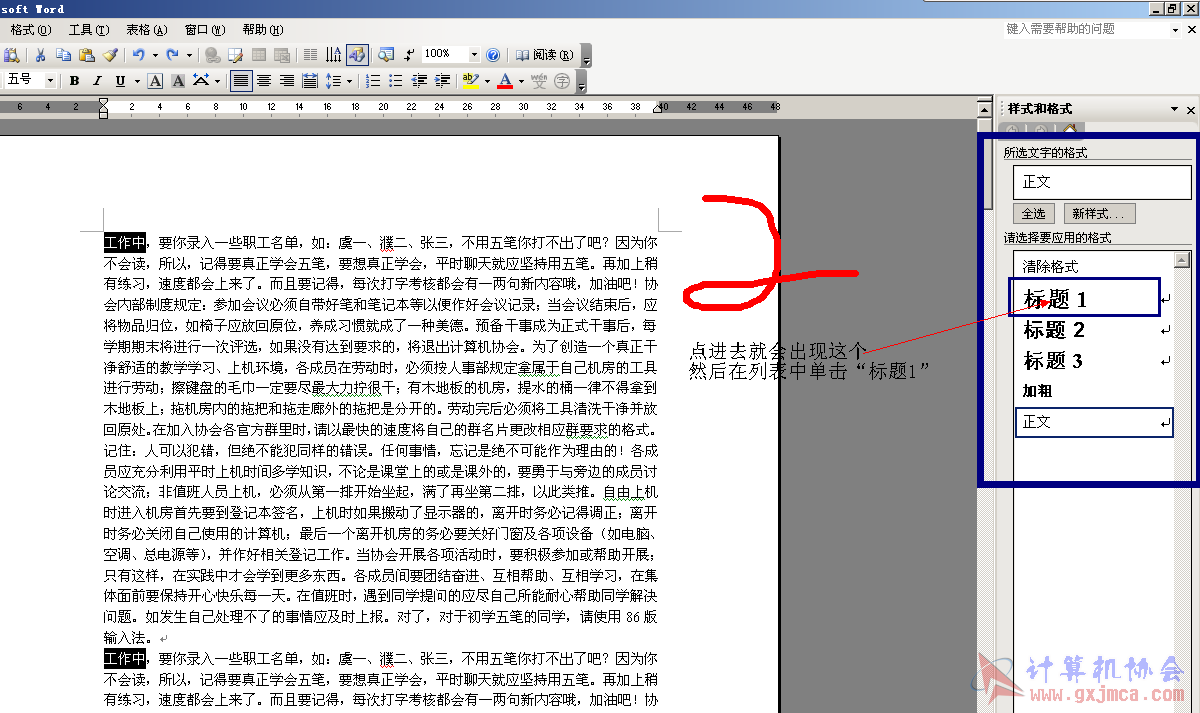
Task: Open the 格式 menu
Action: click(x=30, y=29)
